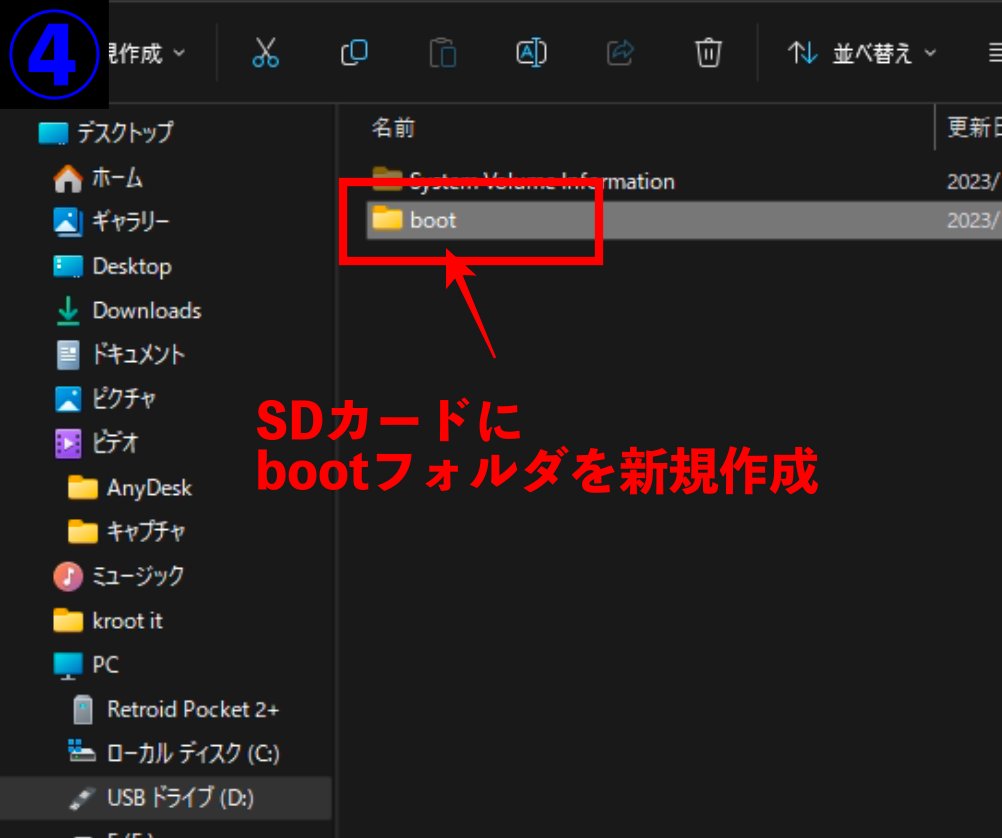This screenshot has width=1002, height=838.
Task: Click the ミュージック music note icon
Action: coord(68,577)
